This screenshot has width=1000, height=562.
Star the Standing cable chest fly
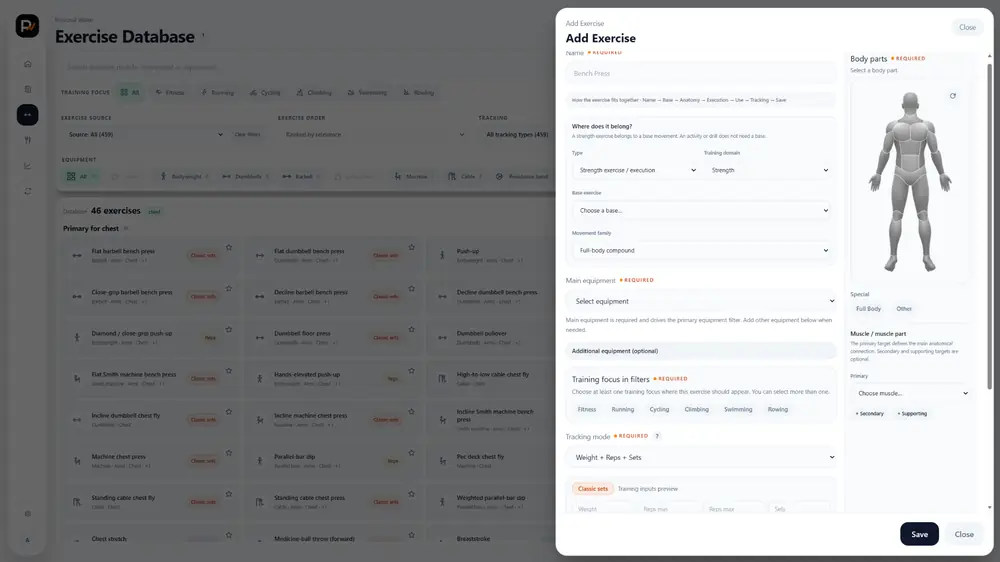tap(229, 494)
